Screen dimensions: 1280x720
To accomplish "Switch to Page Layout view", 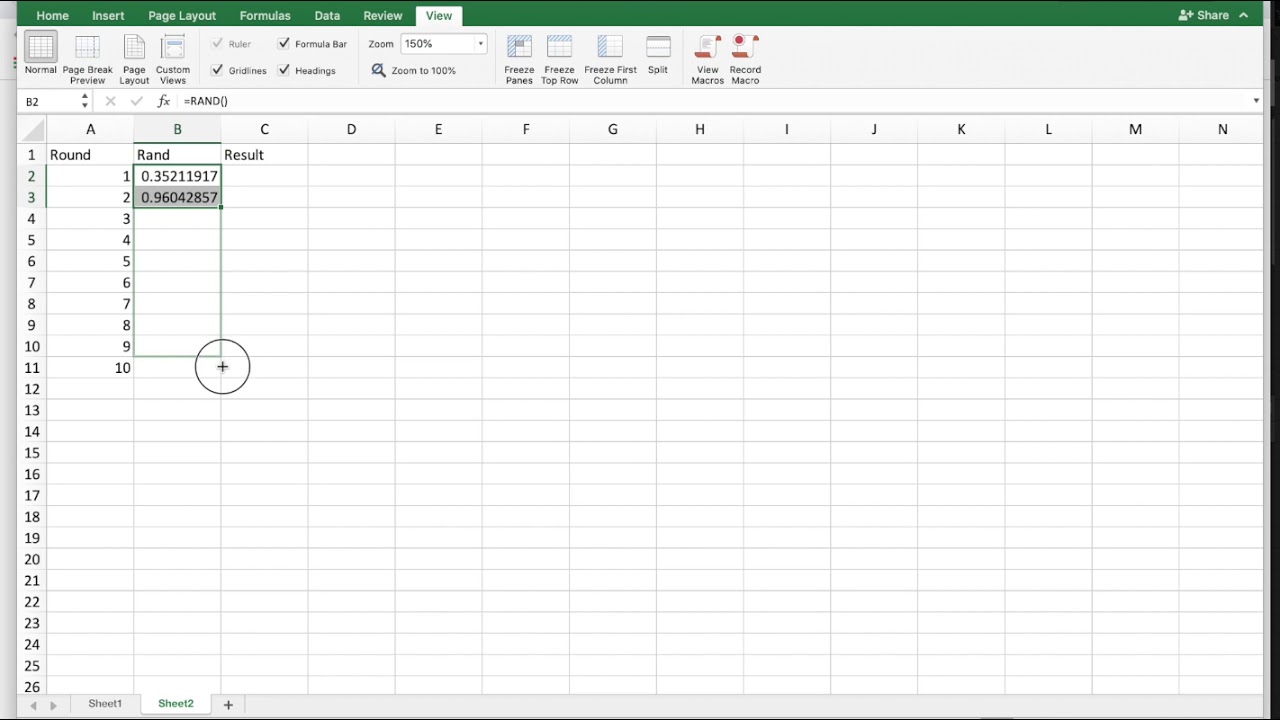I will (134, 60).
